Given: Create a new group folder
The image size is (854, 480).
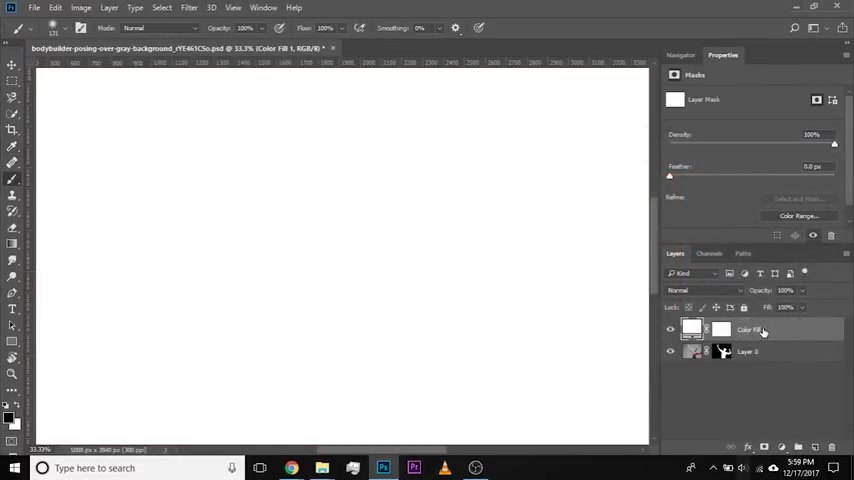Looking at the screenshot, I should click(x=798, y=447).
